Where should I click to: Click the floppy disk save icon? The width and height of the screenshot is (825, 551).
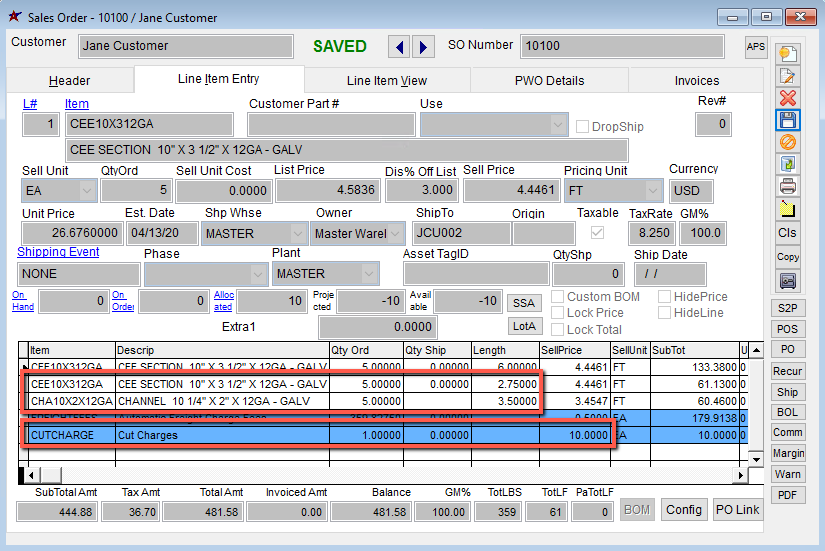click(788, 120)
